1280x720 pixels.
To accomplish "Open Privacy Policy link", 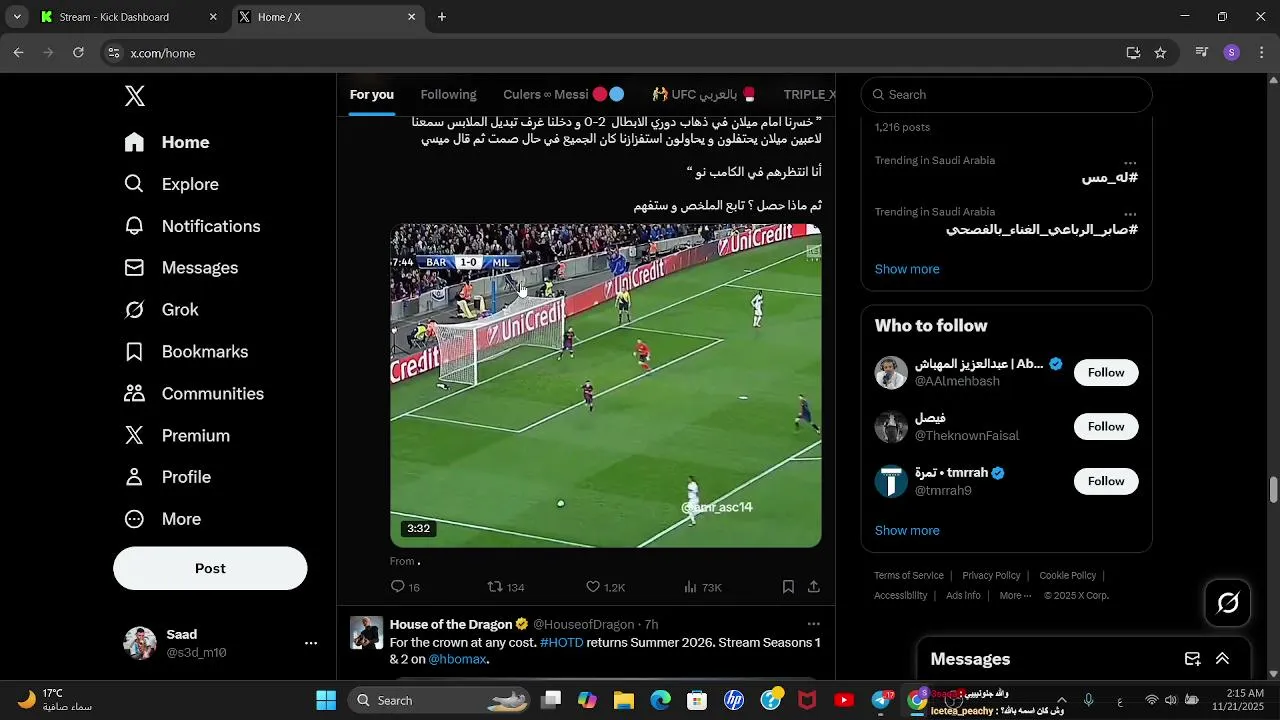I will click(x=991, y=575).
